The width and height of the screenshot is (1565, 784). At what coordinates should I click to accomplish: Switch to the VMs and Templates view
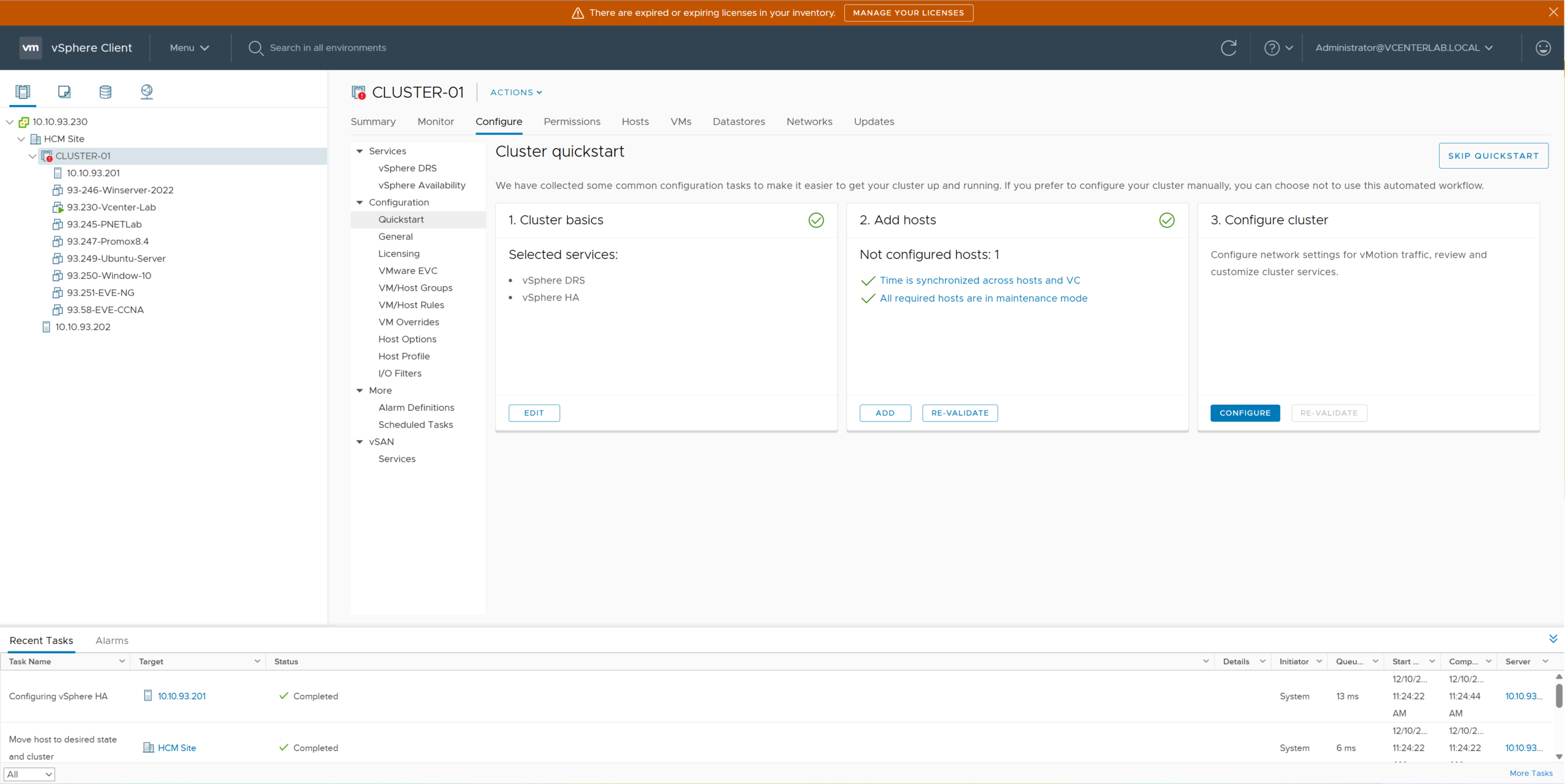[64, 92]
